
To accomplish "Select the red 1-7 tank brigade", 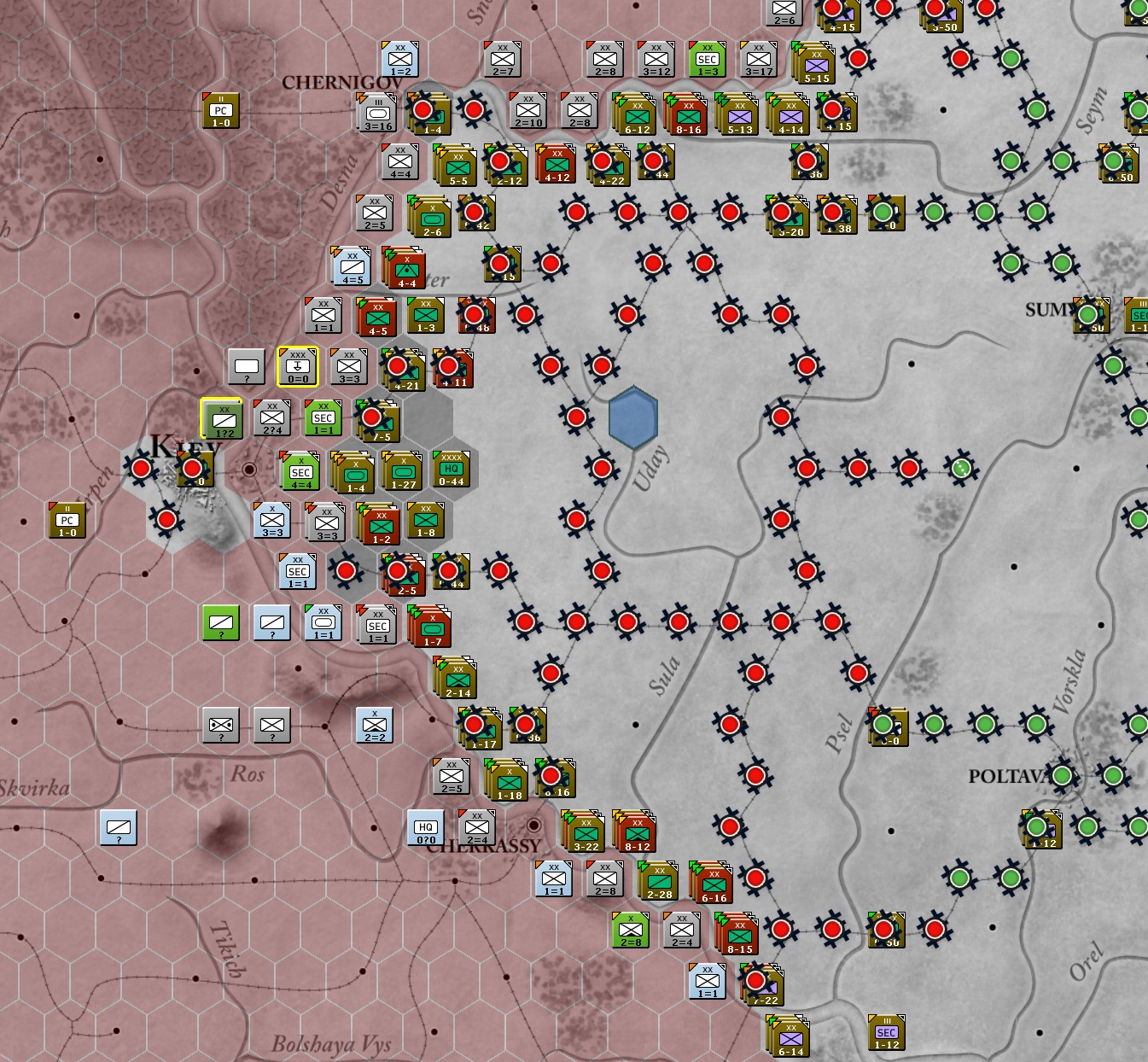I will coord(429,626).
